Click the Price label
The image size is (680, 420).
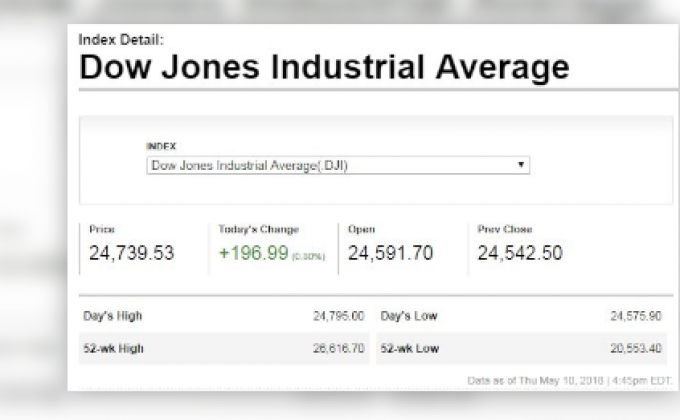pyautogui.click(x=102, y=229)
